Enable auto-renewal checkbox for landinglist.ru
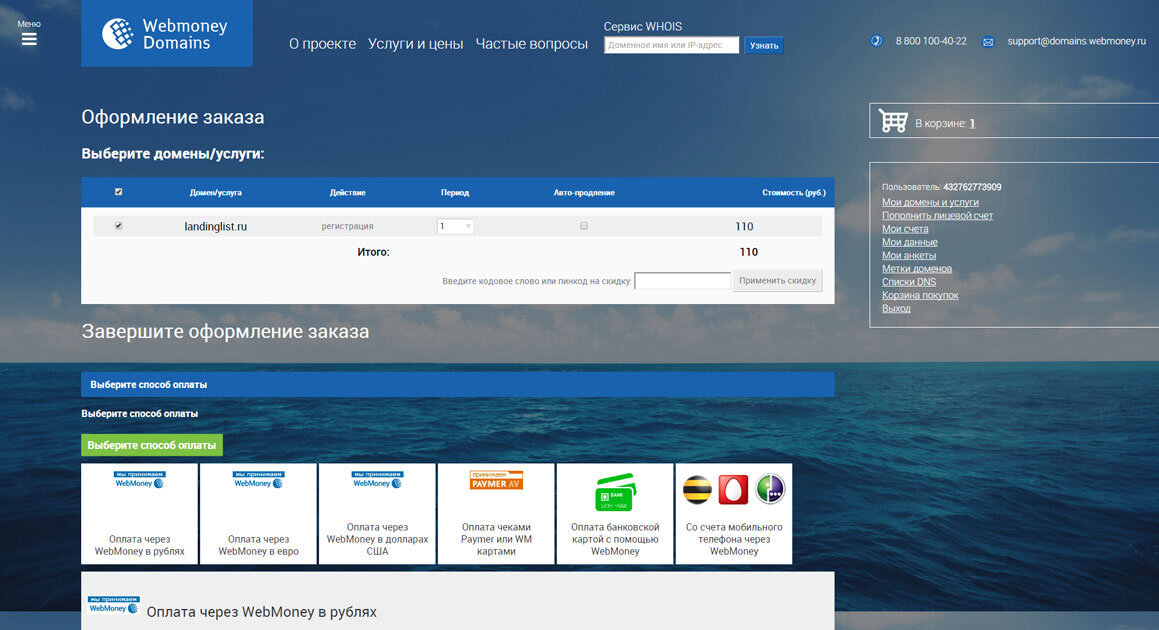Viewport: 1159px width, 630px height. click(584, 226)
